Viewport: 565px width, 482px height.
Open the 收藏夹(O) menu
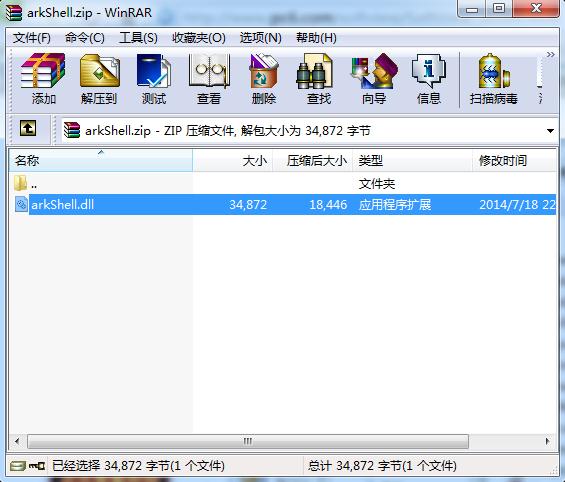pos(199,38)
